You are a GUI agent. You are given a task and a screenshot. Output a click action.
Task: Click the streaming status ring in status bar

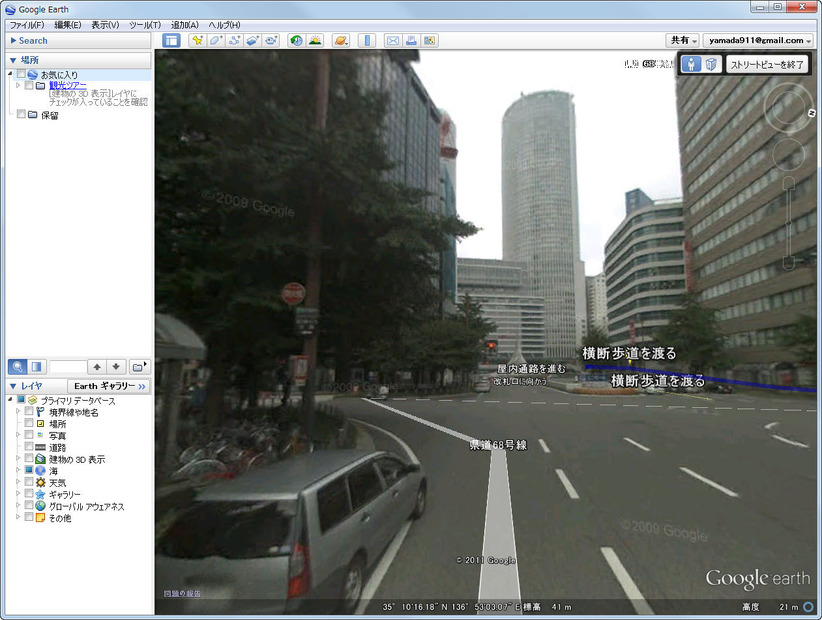click(x=808, y=607)
